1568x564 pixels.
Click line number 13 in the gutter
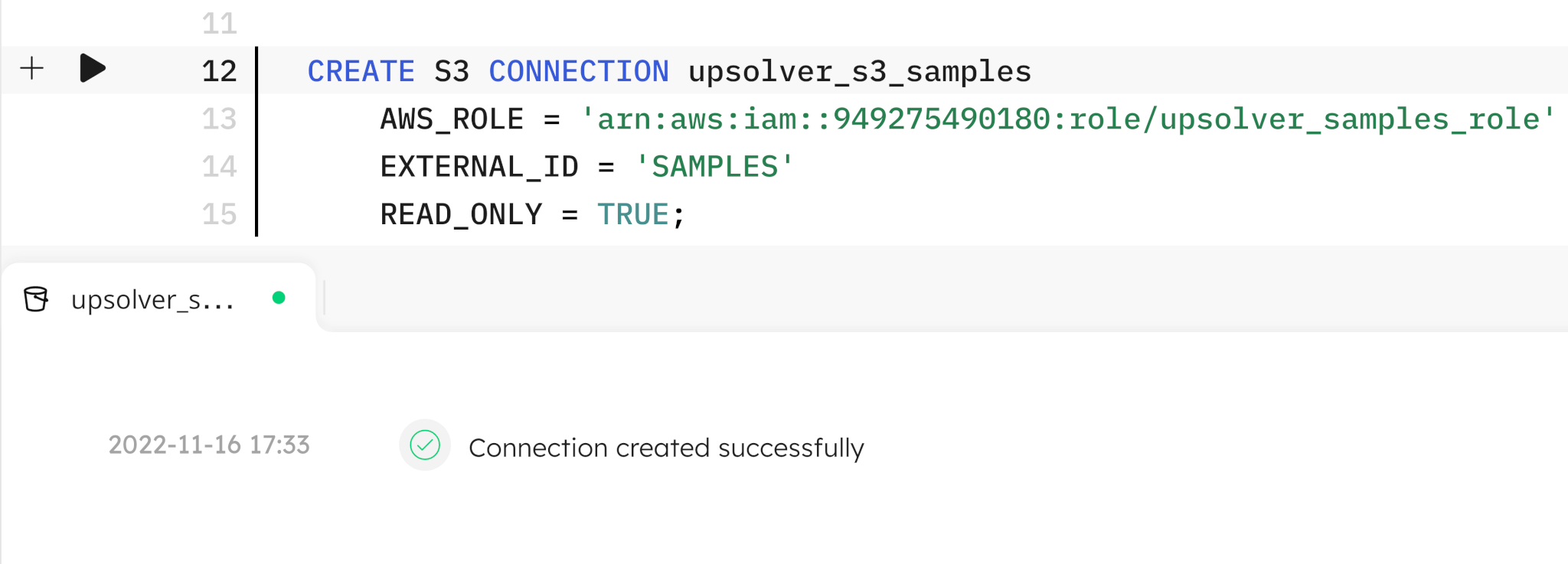[x=219, y=119]
